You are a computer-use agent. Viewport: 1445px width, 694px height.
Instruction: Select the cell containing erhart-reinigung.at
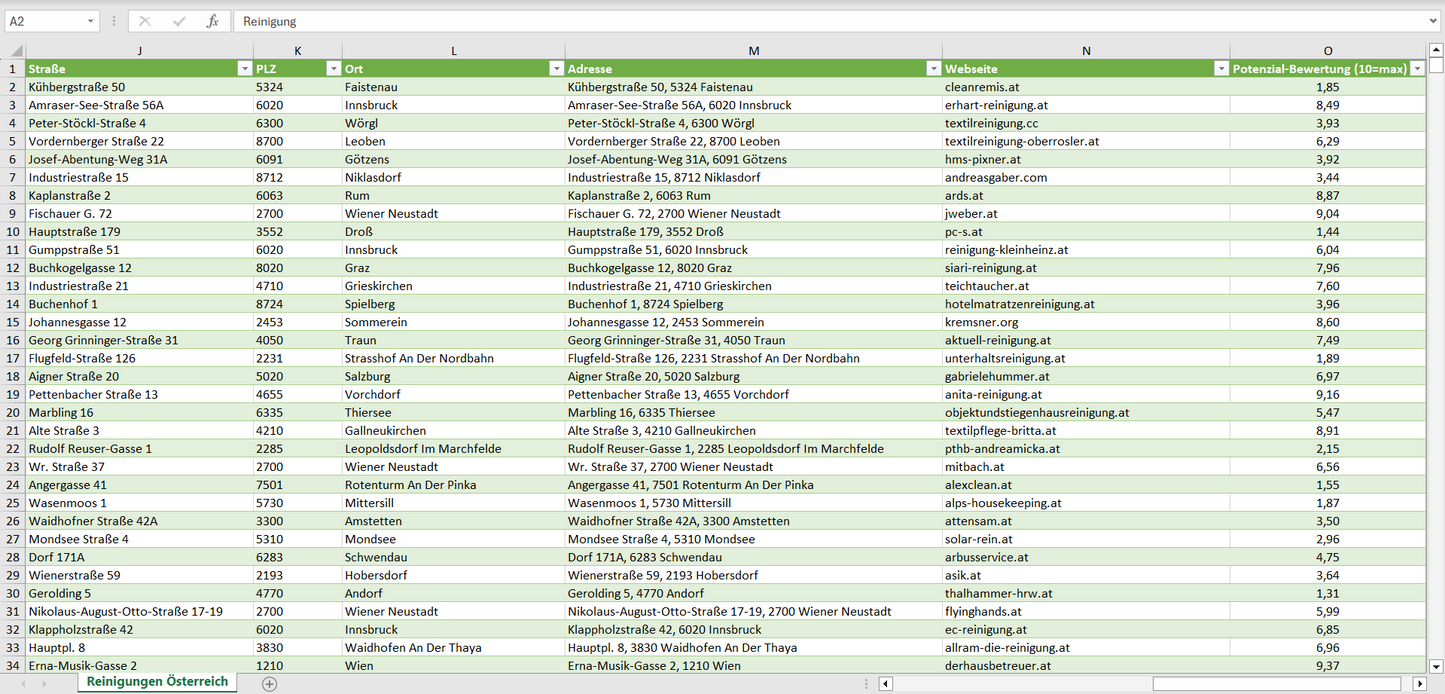tap(1085, 105)
